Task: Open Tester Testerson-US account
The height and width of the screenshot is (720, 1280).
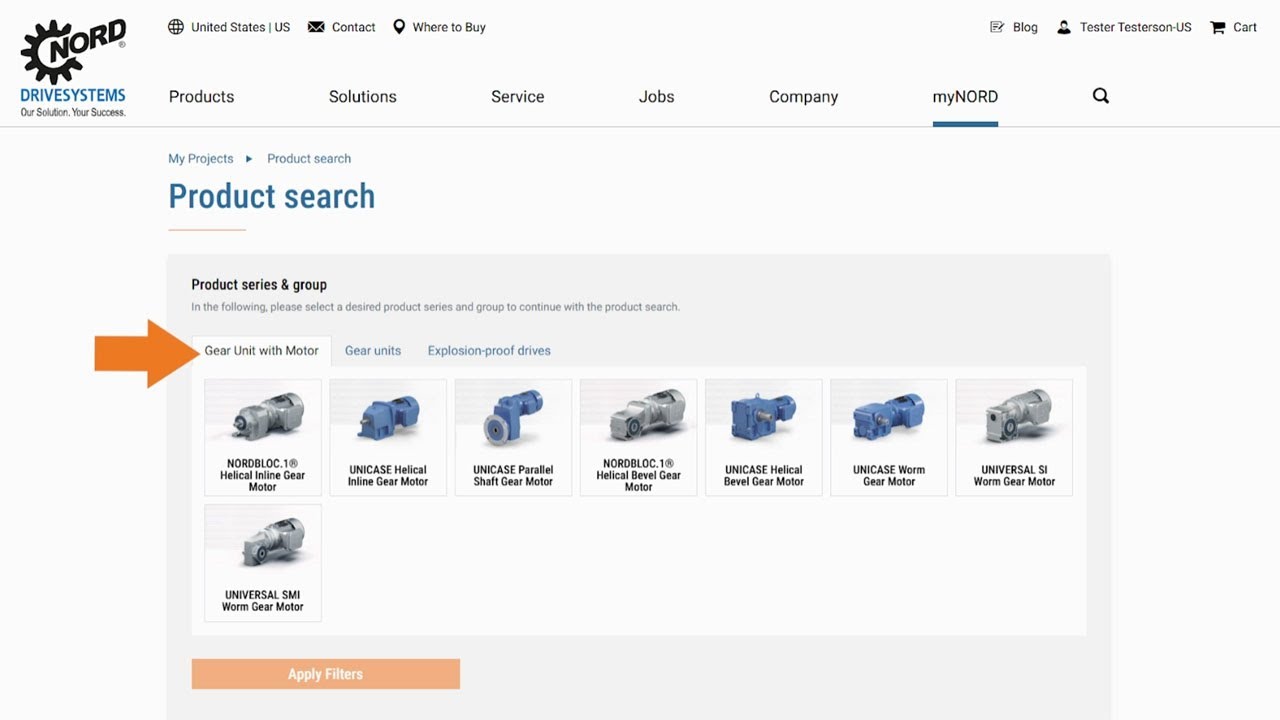Action: (x=1136, y=27)
